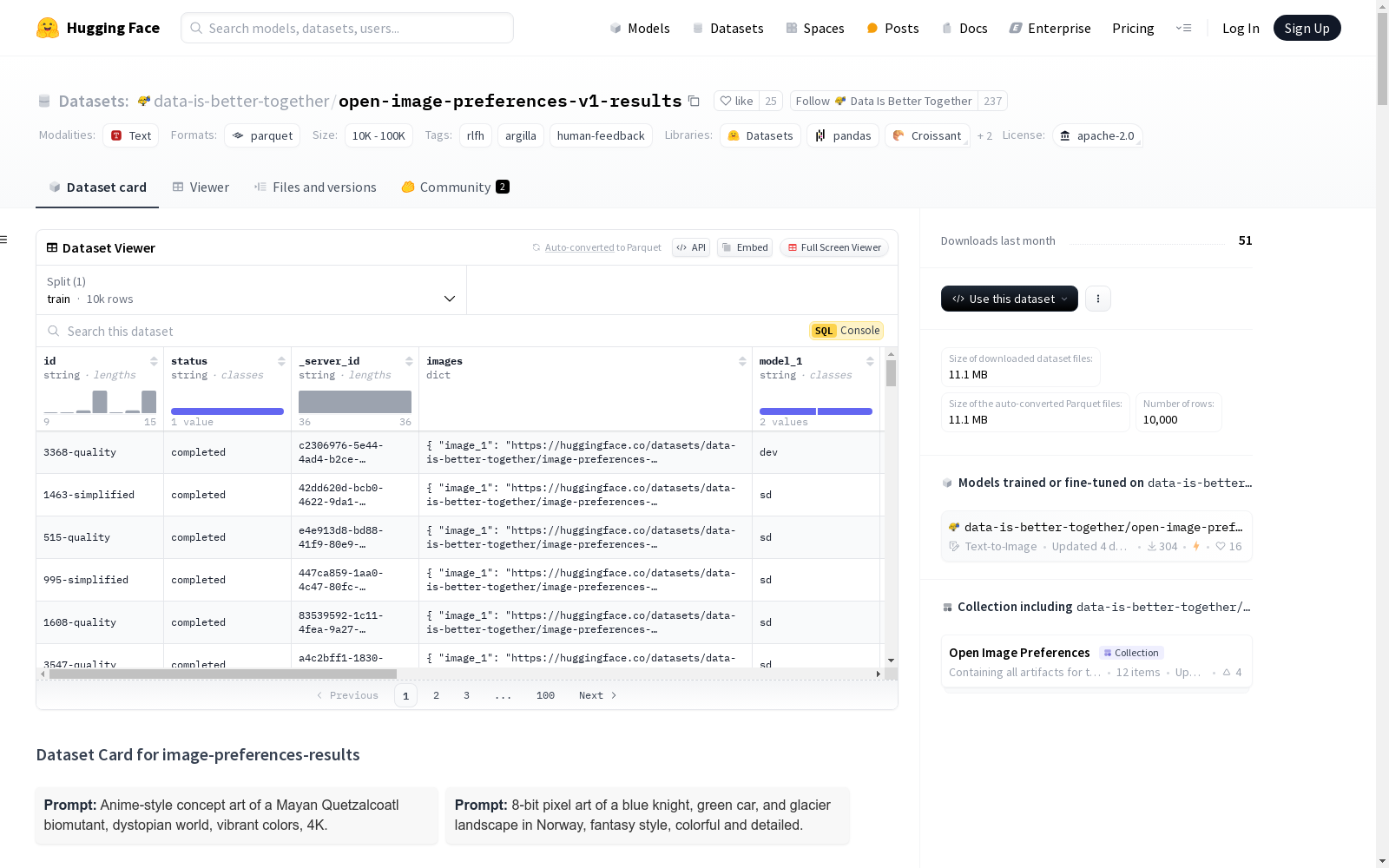This screenshot has width=1389, height=868.
Task: Switch to the Viewer tab
Action: (201, 187)
